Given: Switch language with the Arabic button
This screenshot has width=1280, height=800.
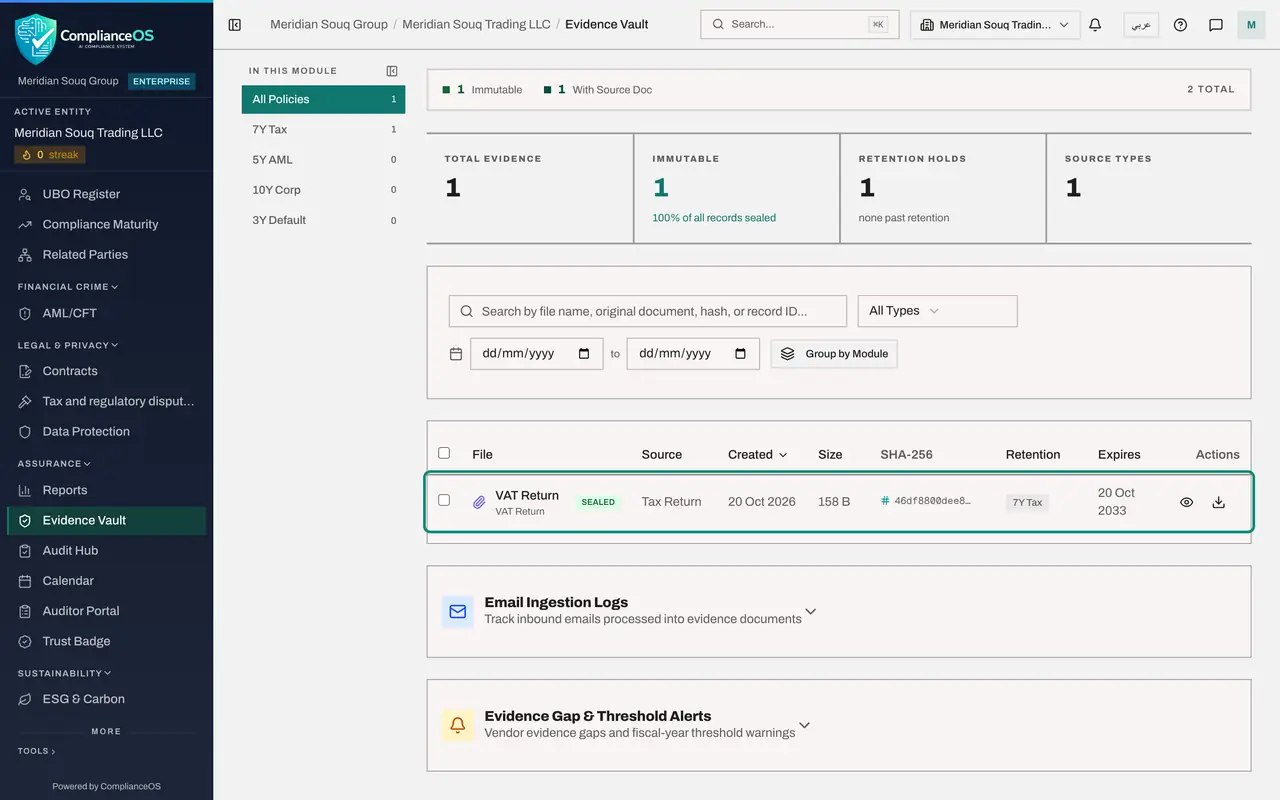Looking at the screenshot, I should click(1141, 25).
